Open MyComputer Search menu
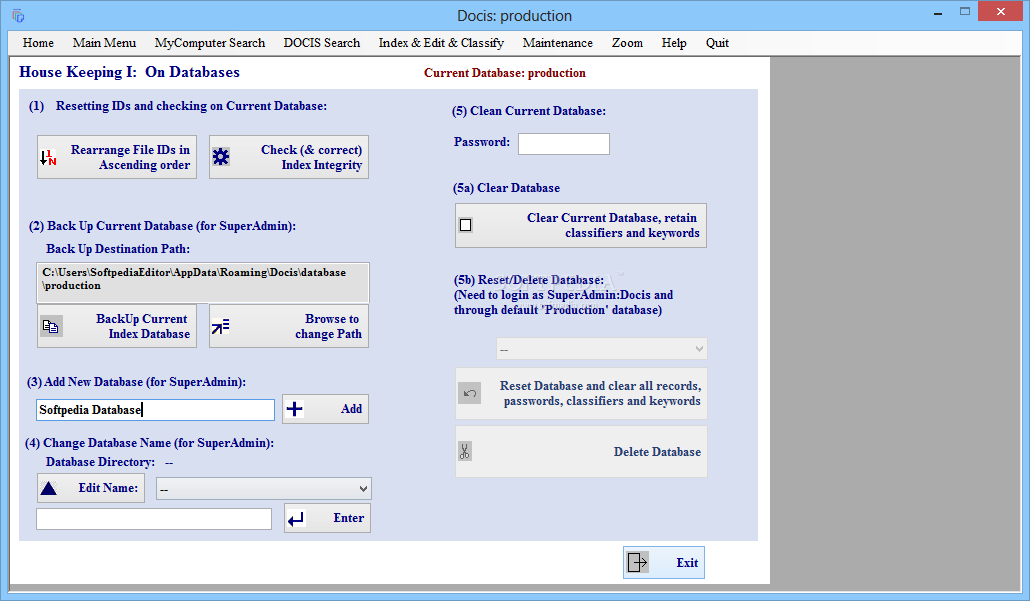 (210, 43)
